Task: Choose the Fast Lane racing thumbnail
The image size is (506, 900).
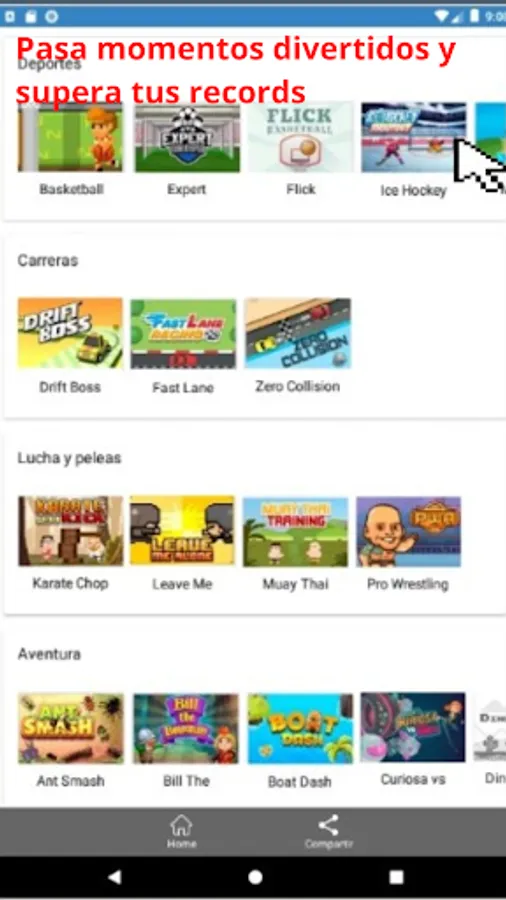Action: pos(183,334)
